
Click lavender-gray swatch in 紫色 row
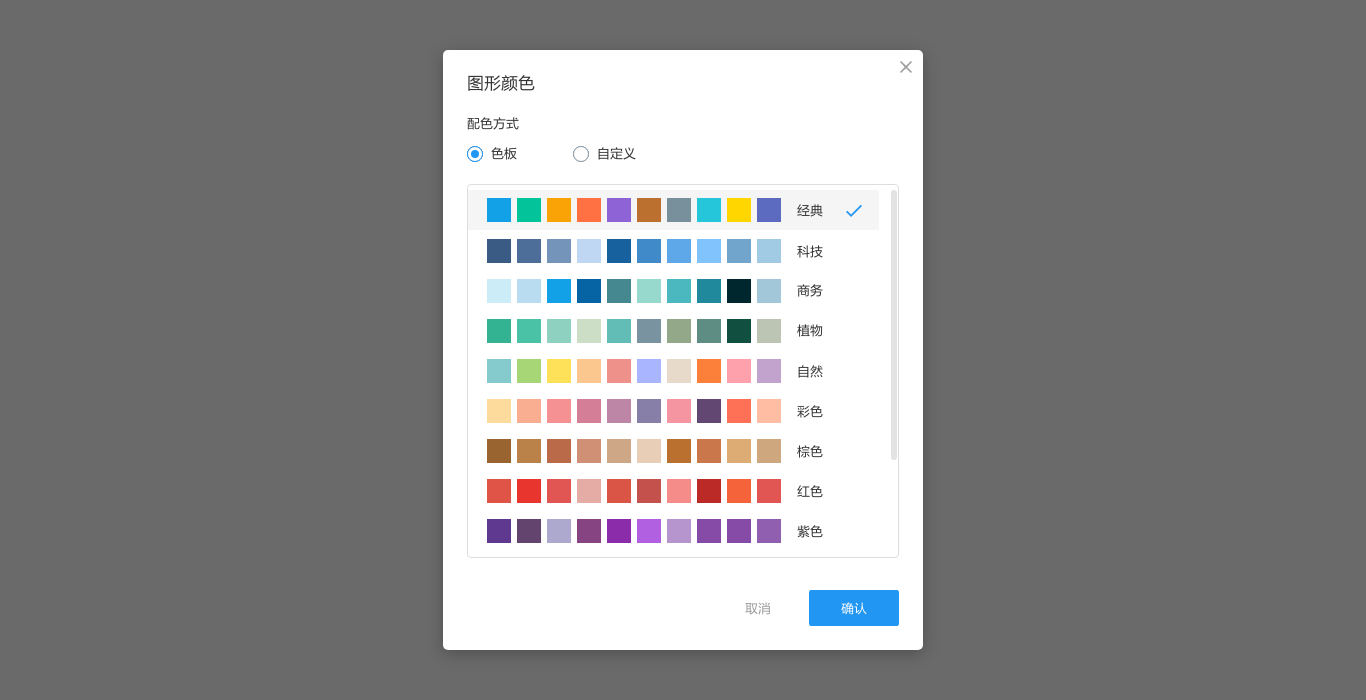point(559,531)
